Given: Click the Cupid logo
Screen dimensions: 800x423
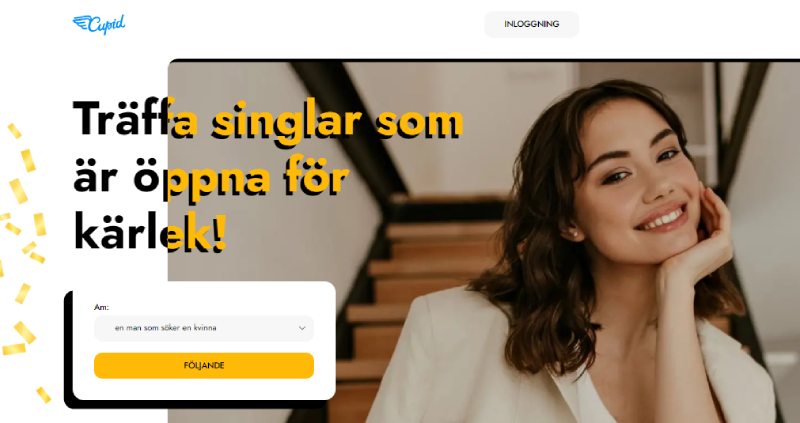Looking at the screenshot, I should (x=99, y=24).
